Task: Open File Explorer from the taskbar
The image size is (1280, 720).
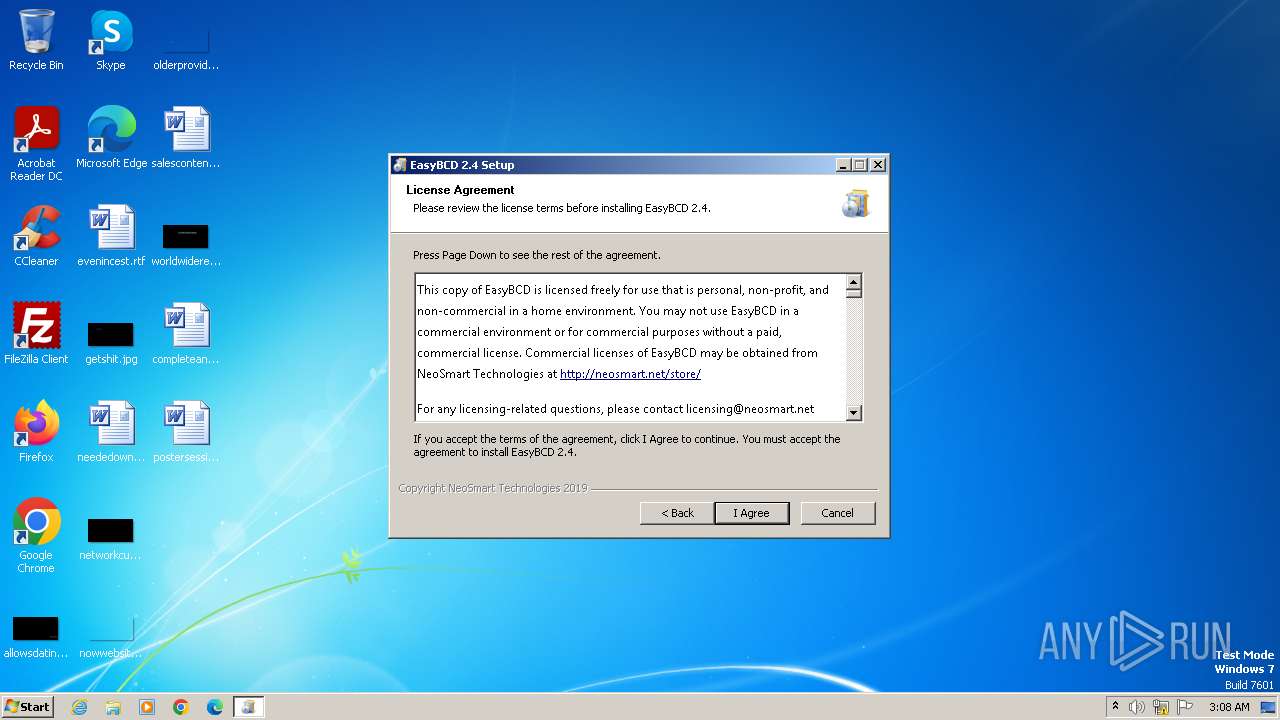Action: tap(113, 707)
